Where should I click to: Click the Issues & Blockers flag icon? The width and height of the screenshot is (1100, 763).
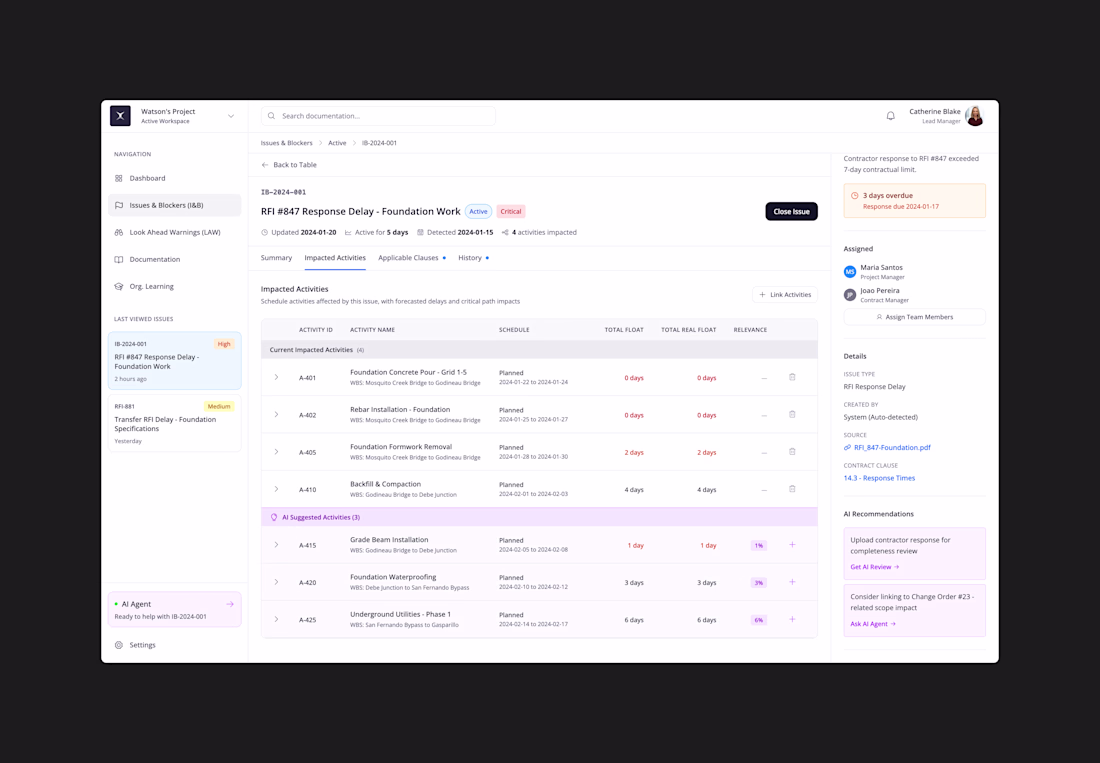[x=119, y=205]
